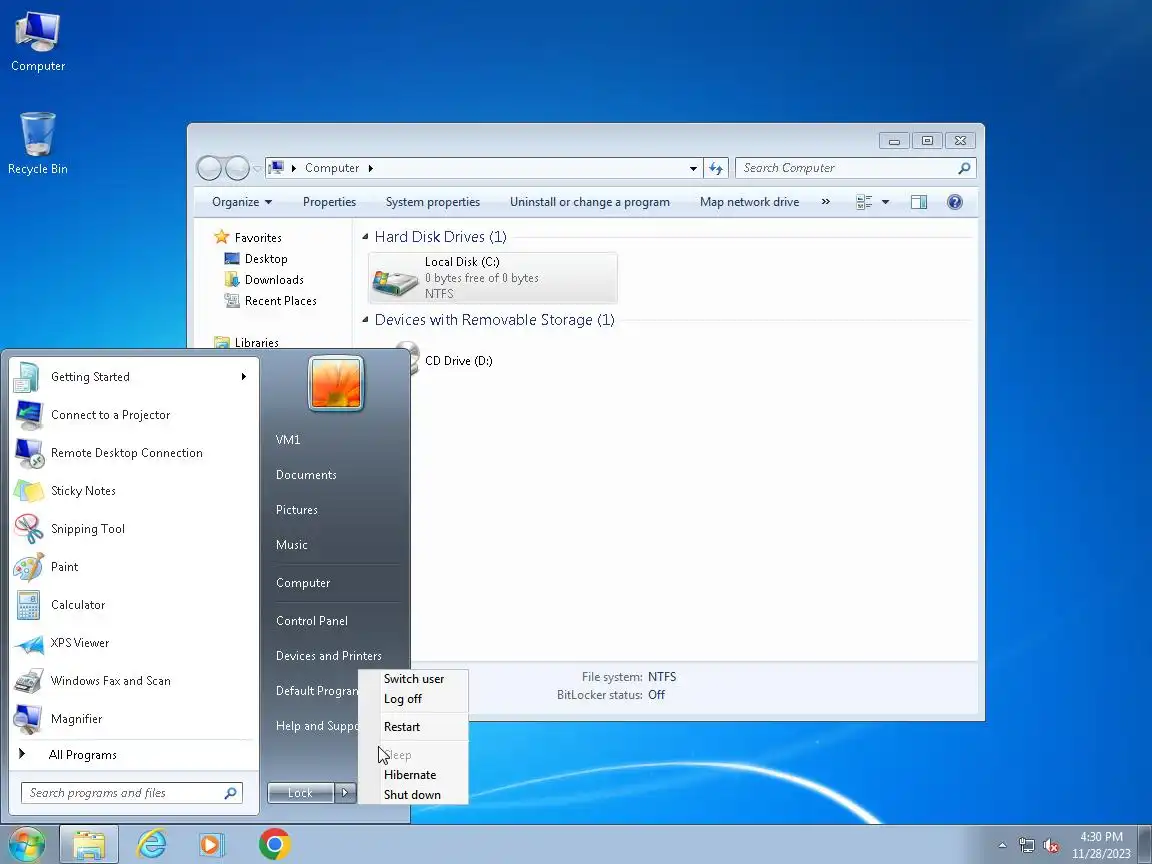Click Uninstall or change a program

590,202
